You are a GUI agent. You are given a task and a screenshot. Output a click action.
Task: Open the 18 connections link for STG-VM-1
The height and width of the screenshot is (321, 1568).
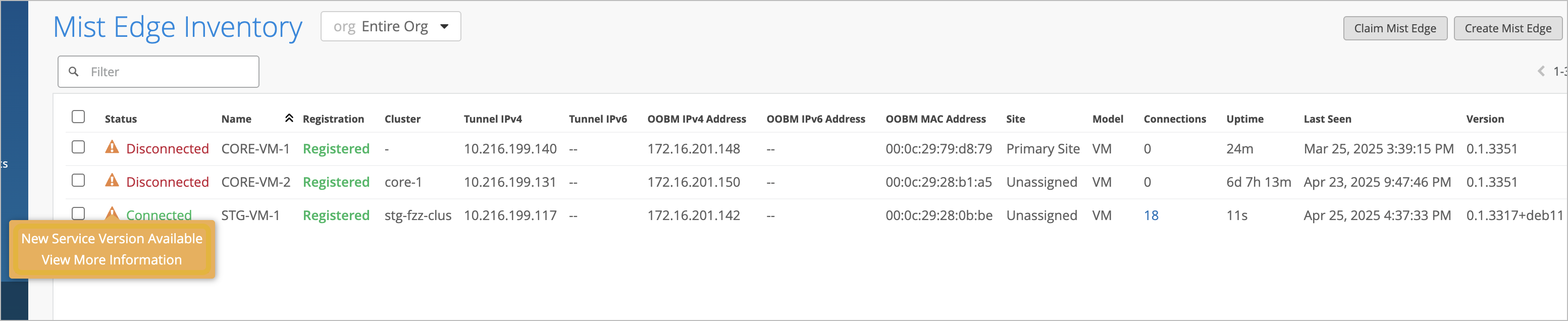(1151, 215)
